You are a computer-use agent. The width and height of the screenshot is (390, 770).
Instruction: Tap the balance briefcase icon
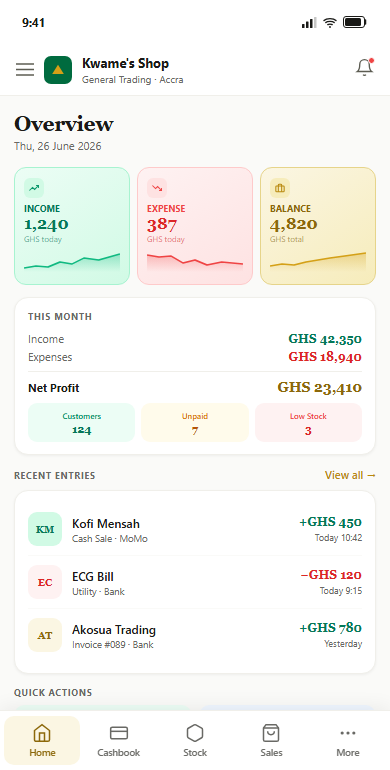click(x=280, y=188)
